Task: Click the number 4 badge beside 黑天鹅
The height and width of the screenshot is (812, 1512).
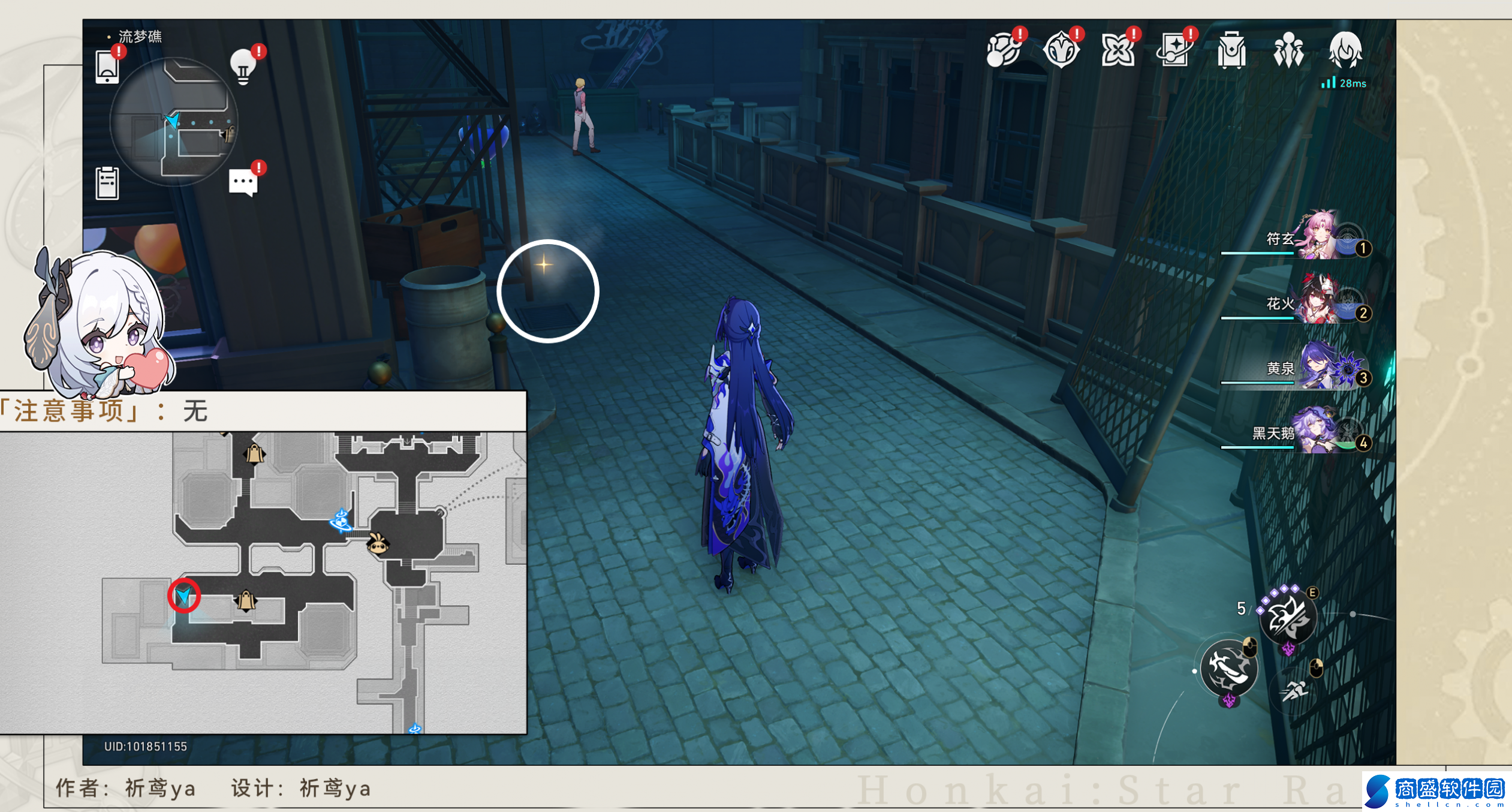Action: coord(1363,443)
